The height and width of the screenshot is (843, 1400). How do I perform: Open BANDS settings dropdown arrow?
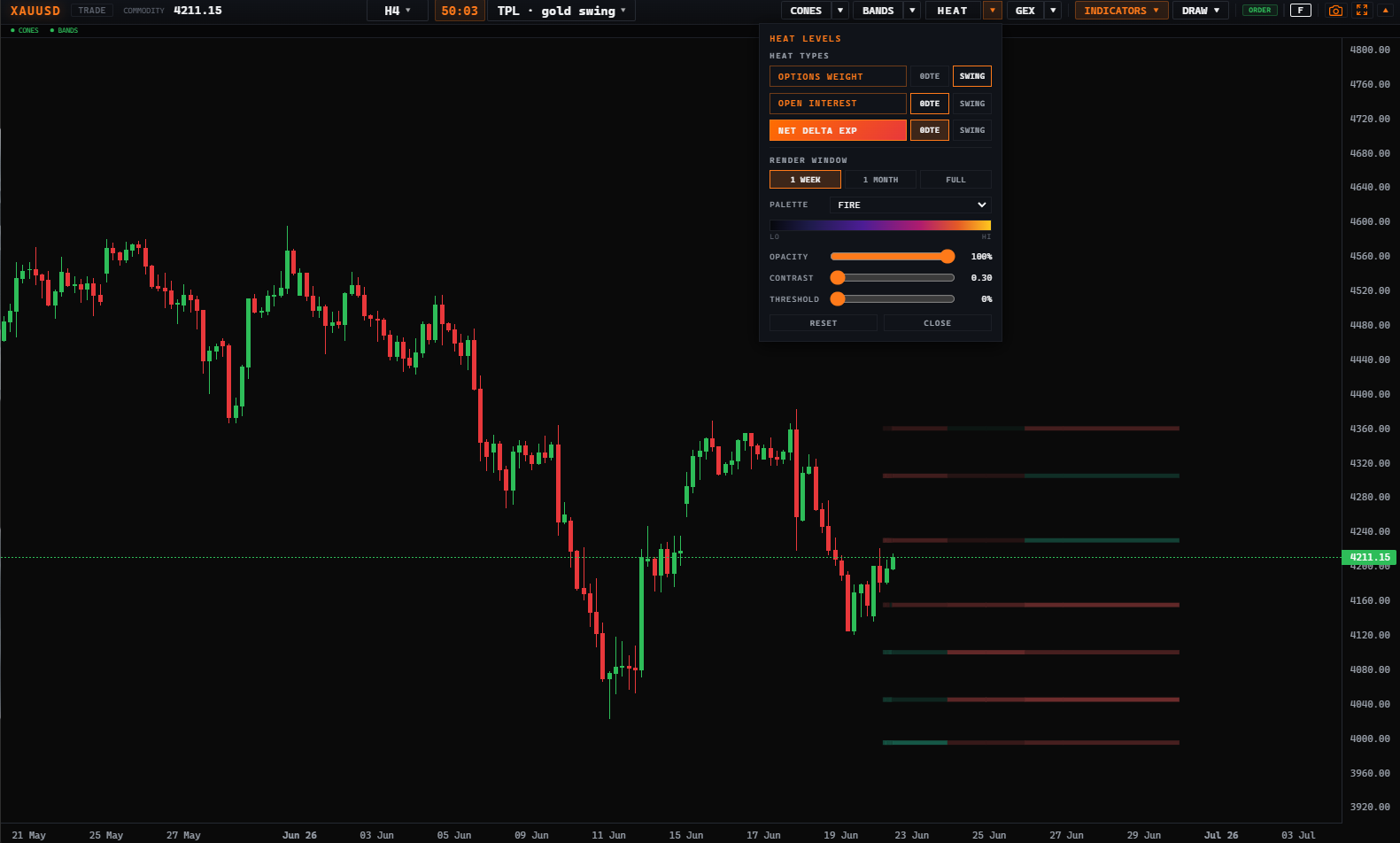coord(912,11)
